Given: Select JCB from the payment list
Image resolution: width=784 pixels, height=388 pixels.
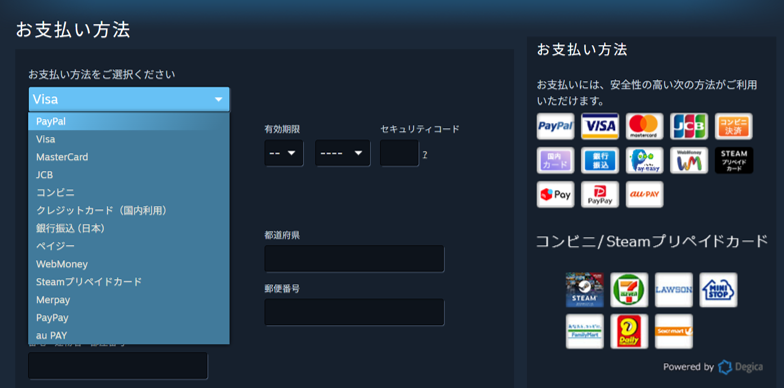Looking at the screenshot, I should click(x=129, y=175).
